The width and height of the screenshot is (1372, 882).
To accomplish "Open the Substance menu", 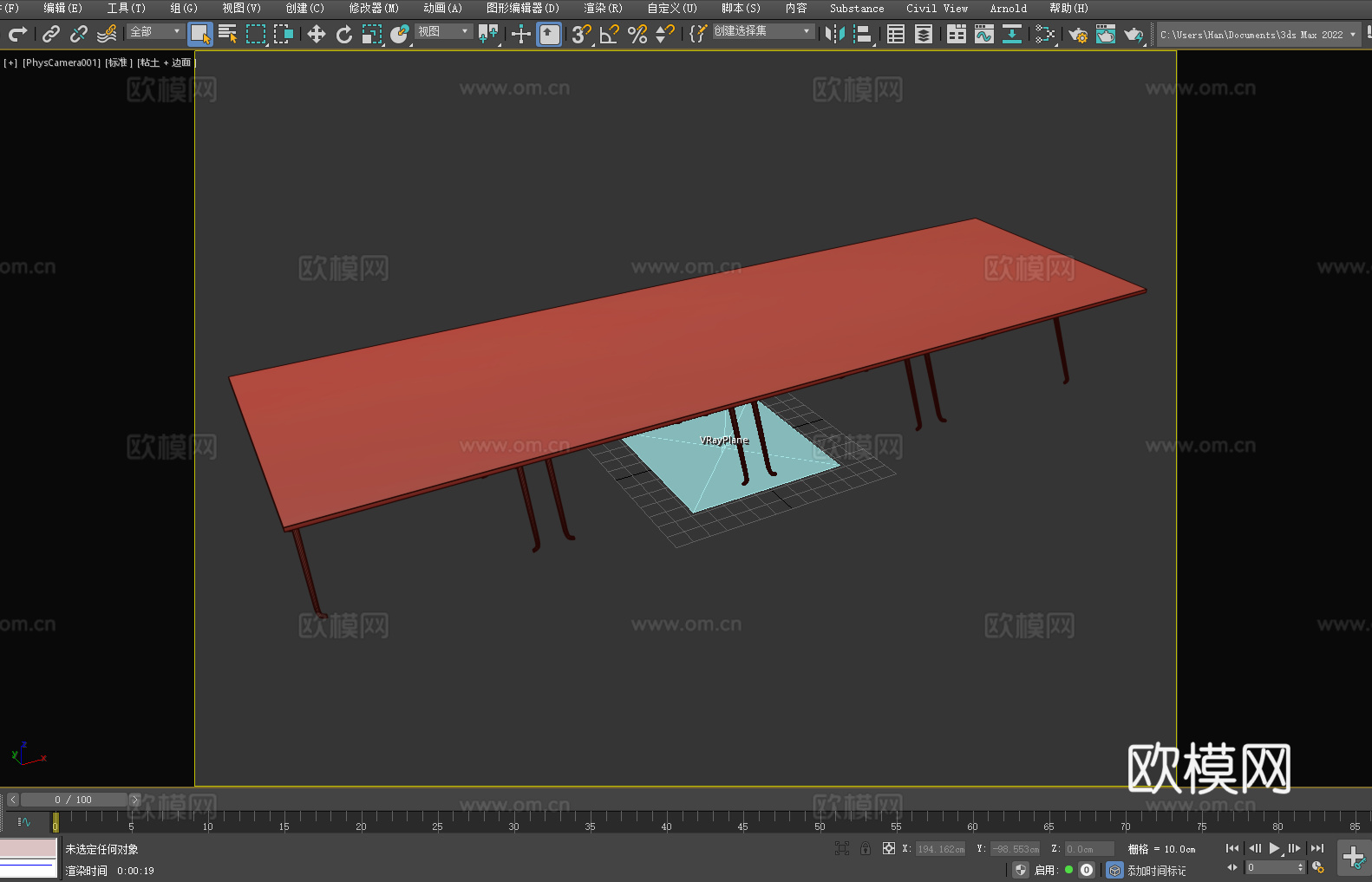I will (857, 8).
